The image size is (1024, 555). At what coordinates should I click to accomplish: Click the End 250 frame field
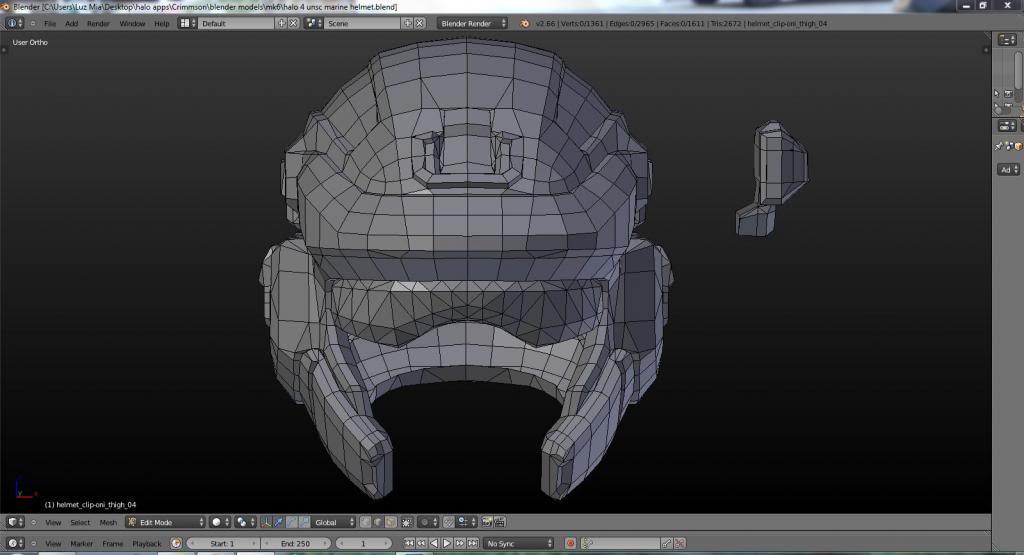coord(295,543)
